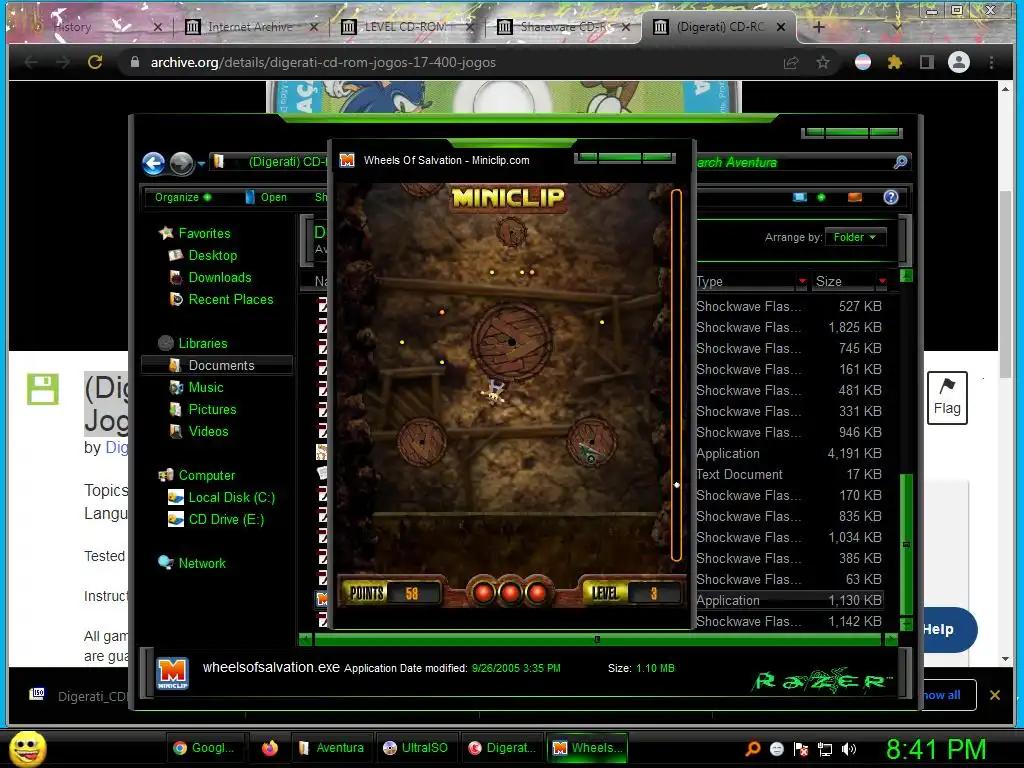The width and height of the screenshot is (1024, 768).
Task: Switch to the LEVEL CD-ROM browser tab
Action: [x=406, y=27]
